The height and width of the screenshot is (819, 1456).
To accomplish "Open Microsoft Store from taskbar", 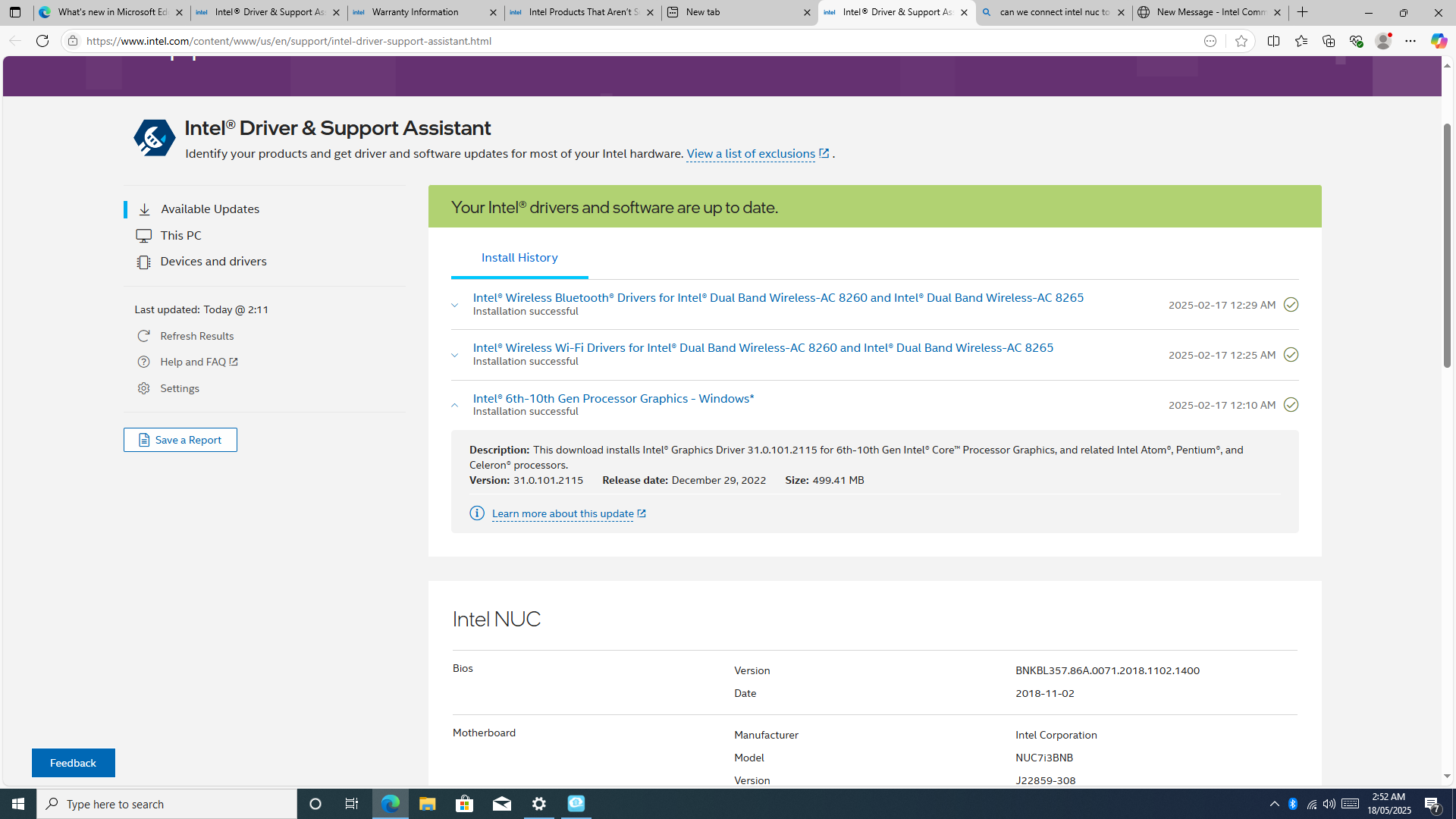I will click(464, 804).
